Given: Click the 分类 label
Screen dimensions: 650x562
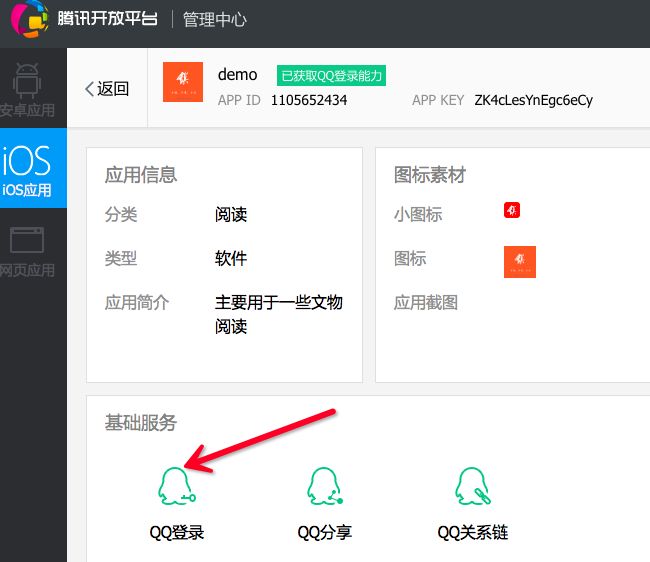Looking at the screenshot, I should (x=121, y=215).
